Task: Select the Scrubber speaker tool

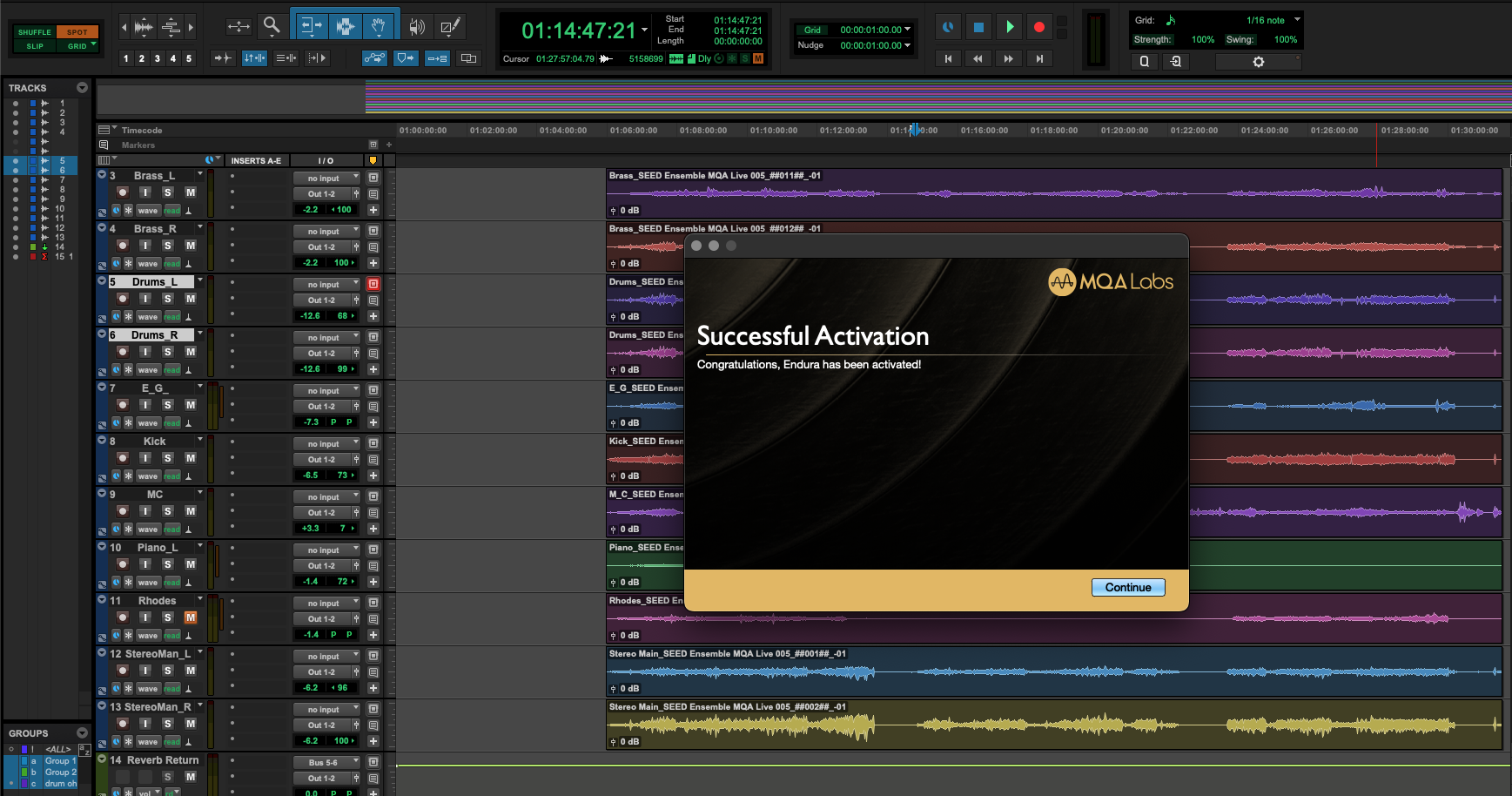Action: click(x=418, y=27)
